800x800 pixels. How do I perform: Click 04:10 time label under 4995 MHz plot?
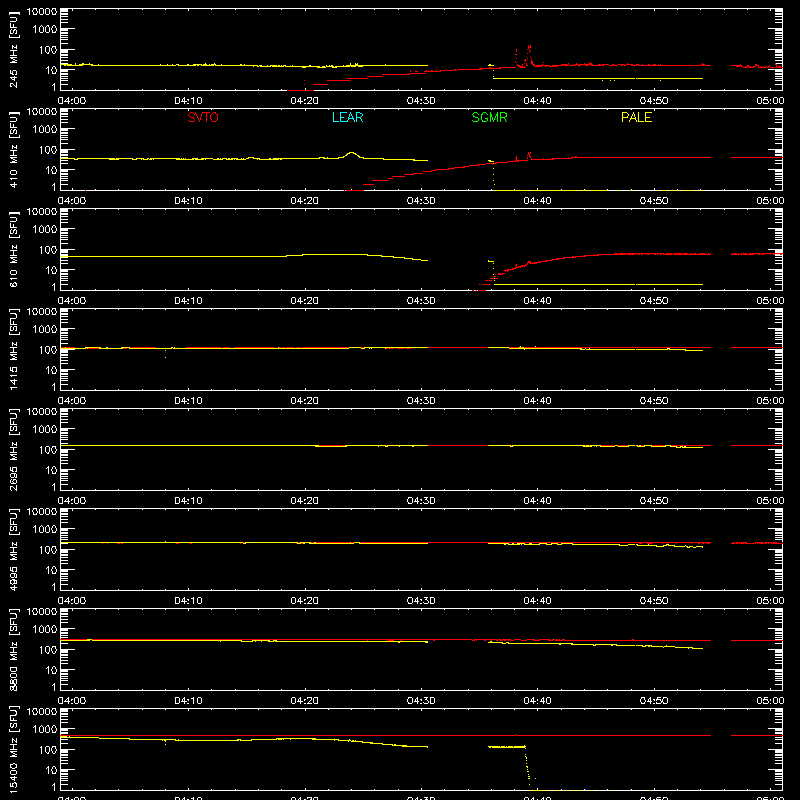click(188, 601)
